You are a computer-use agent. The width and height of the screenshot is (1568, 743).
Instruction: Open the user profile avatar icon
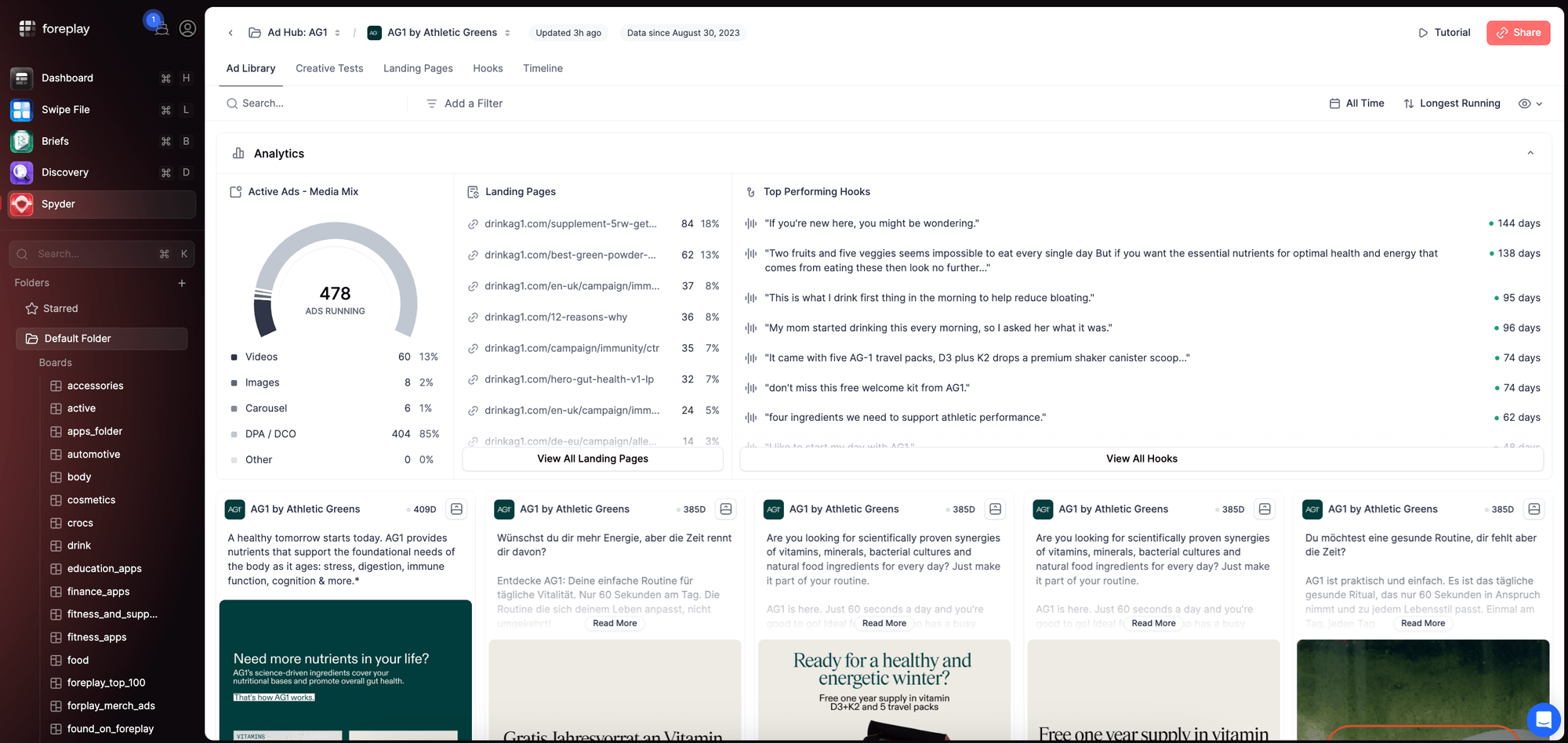(x=187, y=28)
